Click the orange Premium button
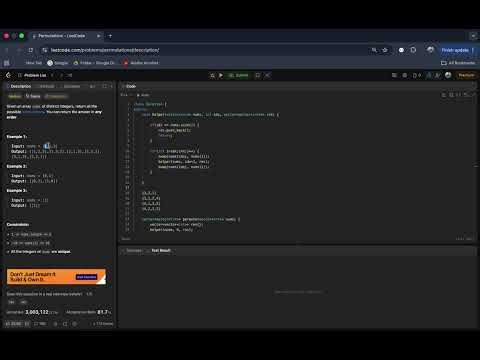The image size is (480, 360). tap(466, 75)
